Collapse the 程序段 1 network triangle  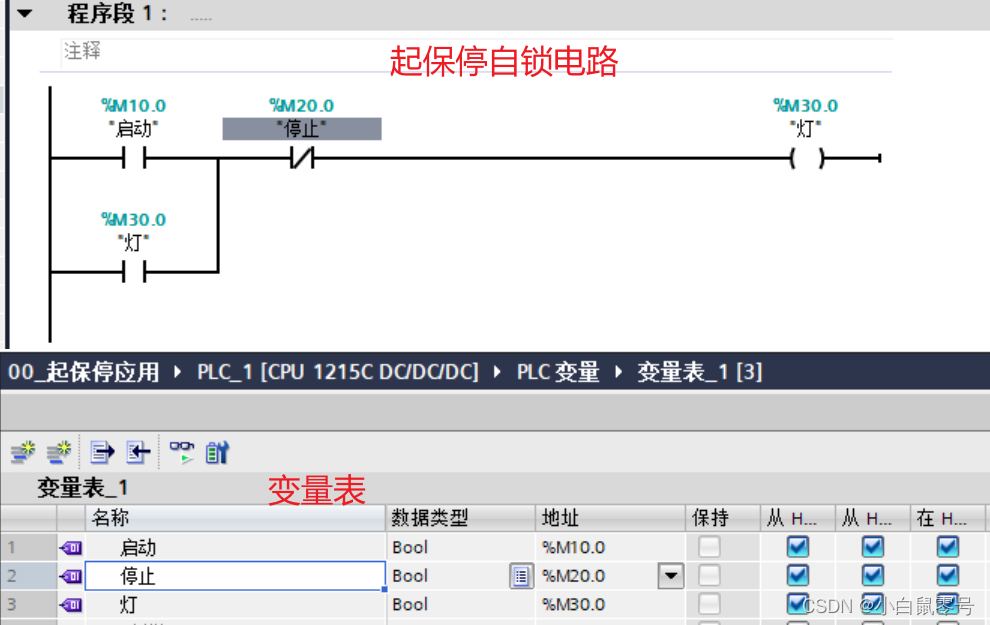coord(25,13)
